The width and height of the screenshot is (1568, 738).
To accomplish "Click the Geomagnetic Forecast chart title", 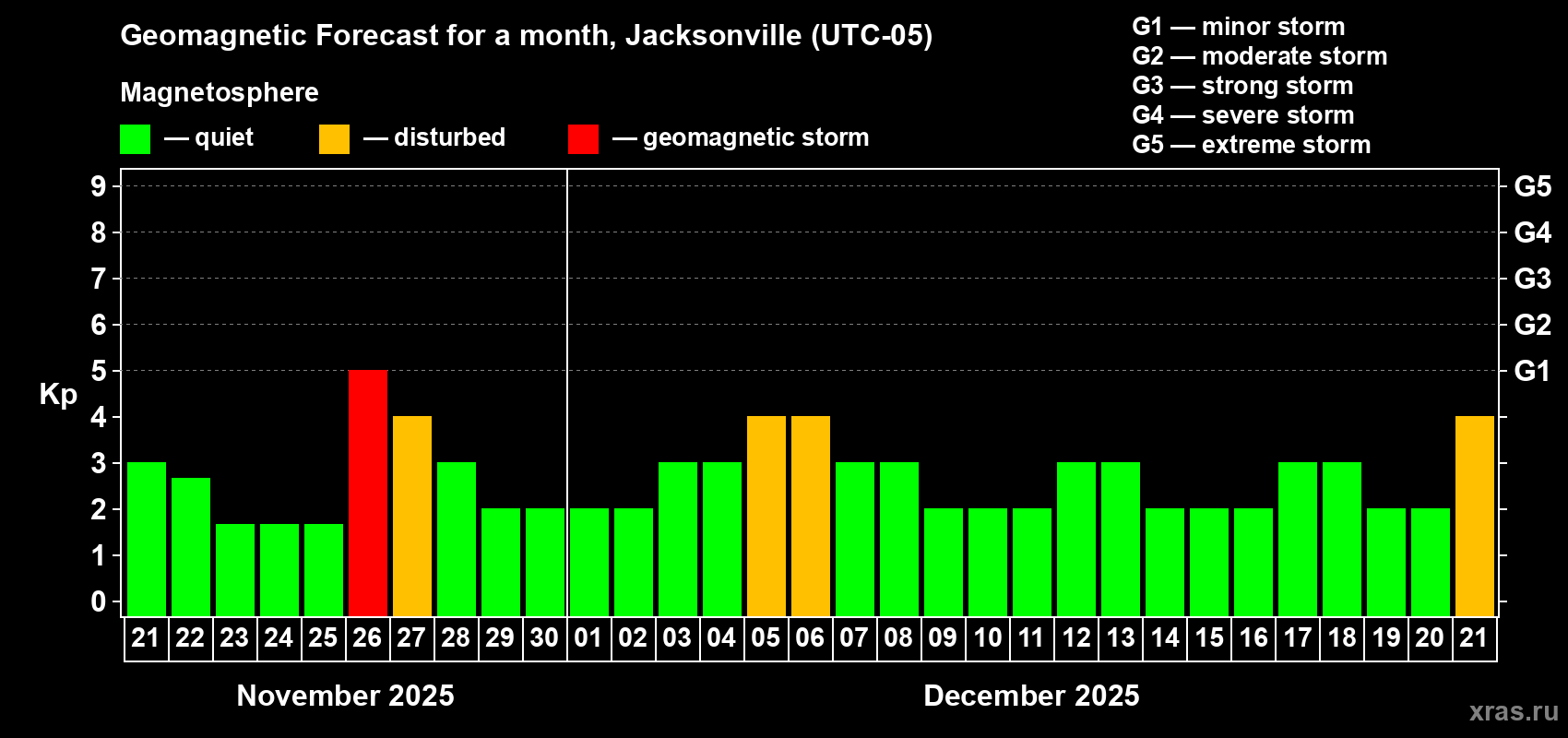I will click(527, 35).
